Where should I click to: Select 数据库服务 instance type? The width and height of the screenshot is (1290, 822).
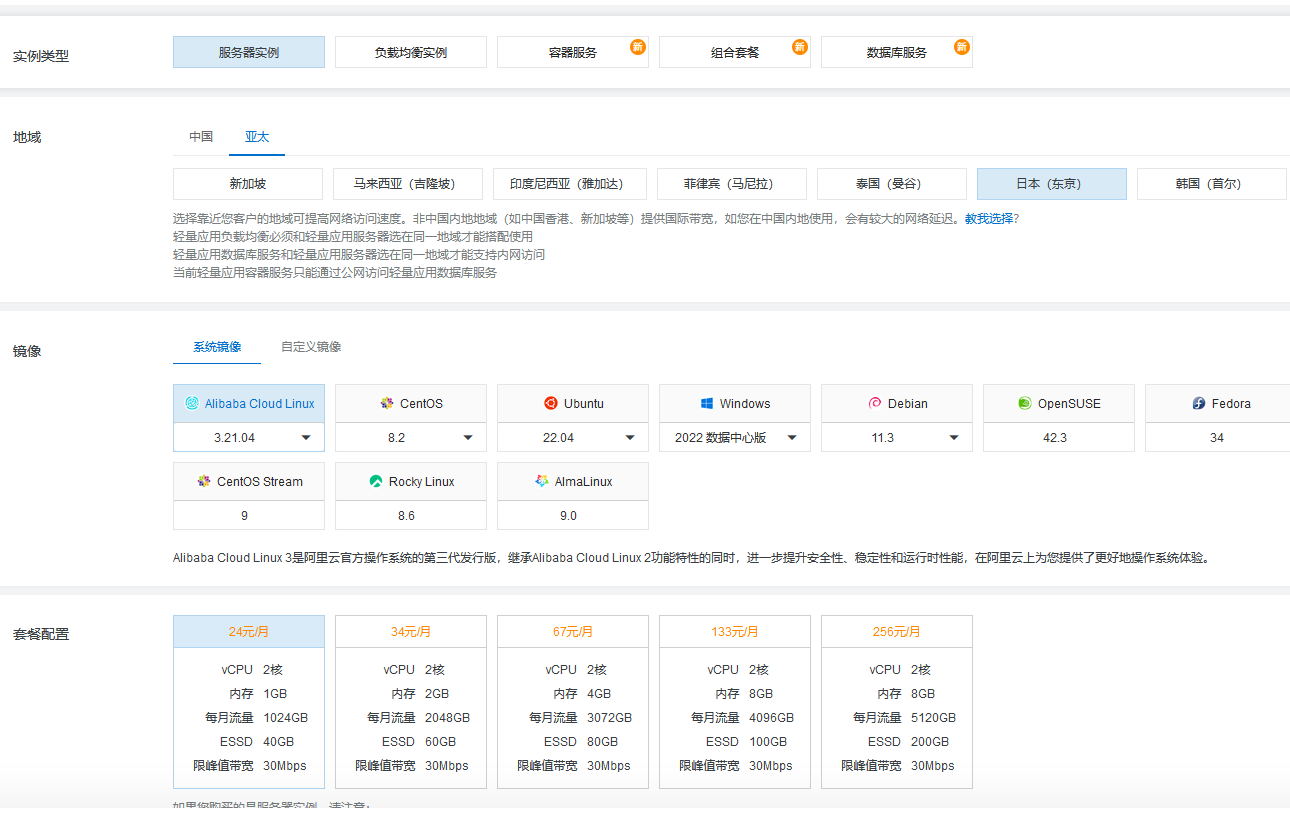[x=897, y=52]
